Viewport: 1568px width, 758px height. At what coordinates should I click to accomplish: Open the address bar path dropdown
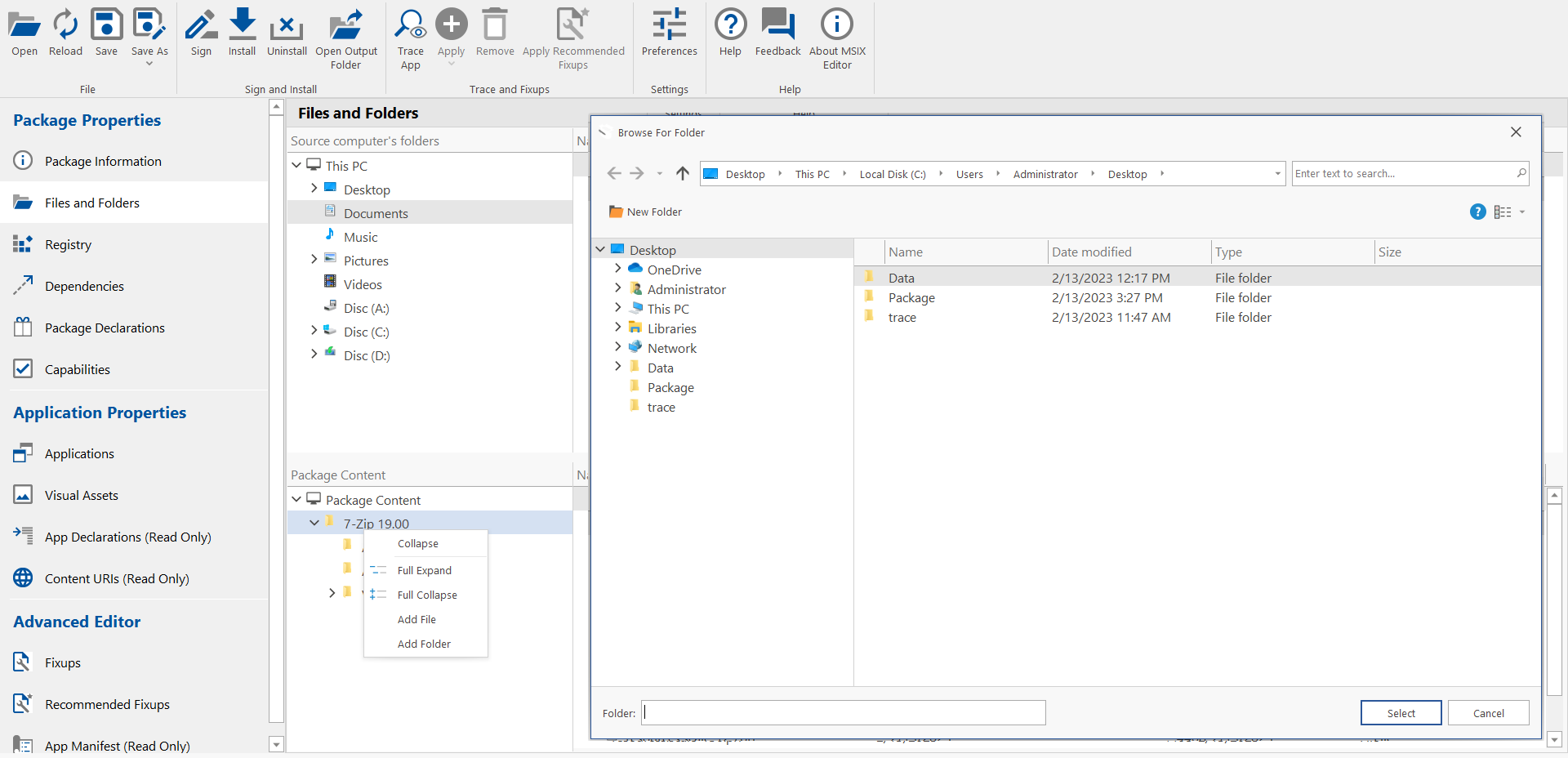tap(1277, 174)
